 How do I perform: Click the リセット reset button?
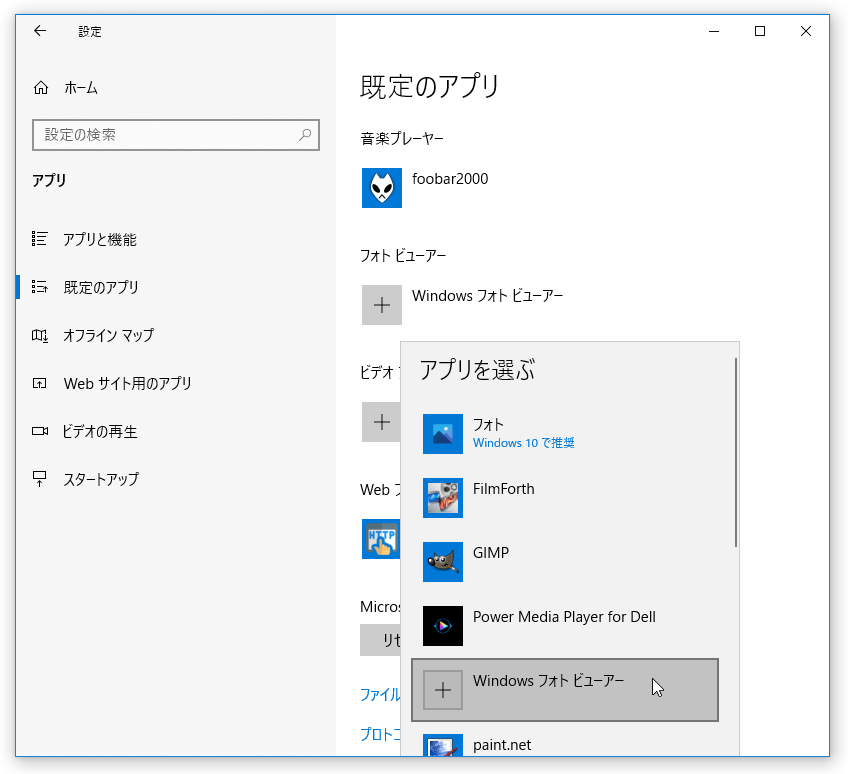380,640
